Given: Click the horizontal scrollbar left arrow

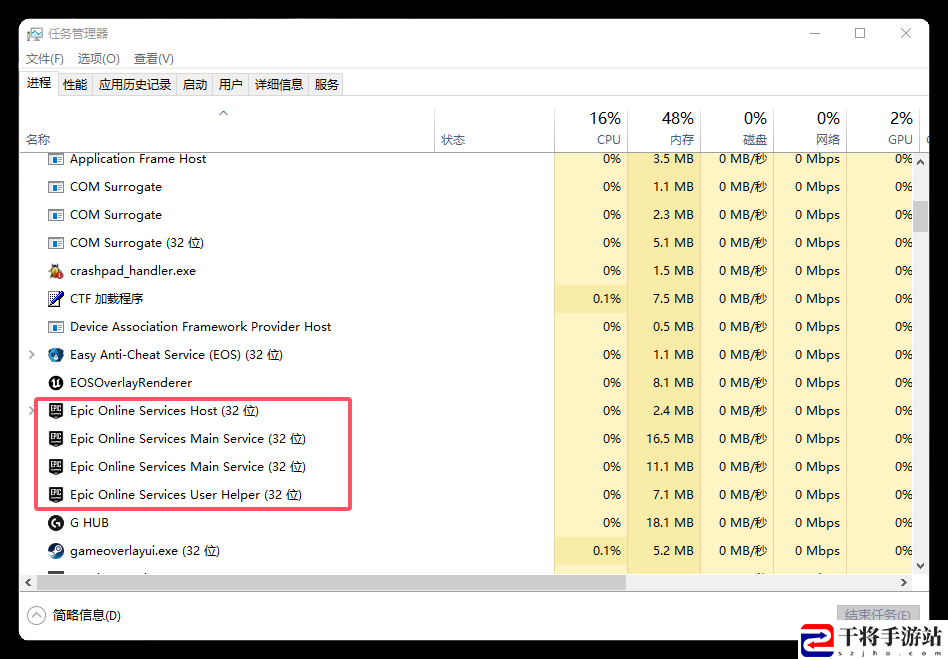Looking at the screenshot, I should coord(28,583).
